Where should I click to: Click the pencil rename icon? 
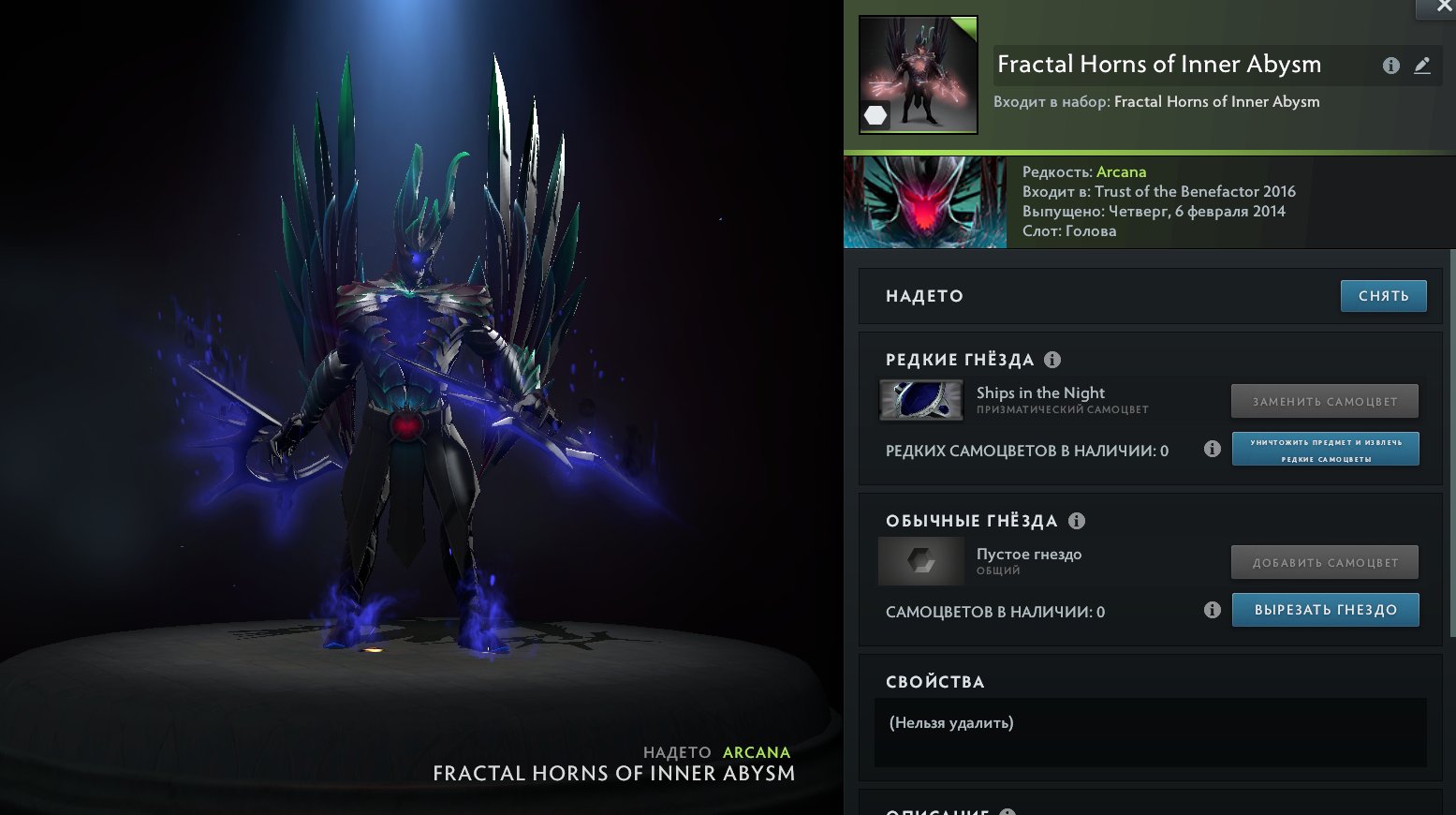tap(1422, 66)
